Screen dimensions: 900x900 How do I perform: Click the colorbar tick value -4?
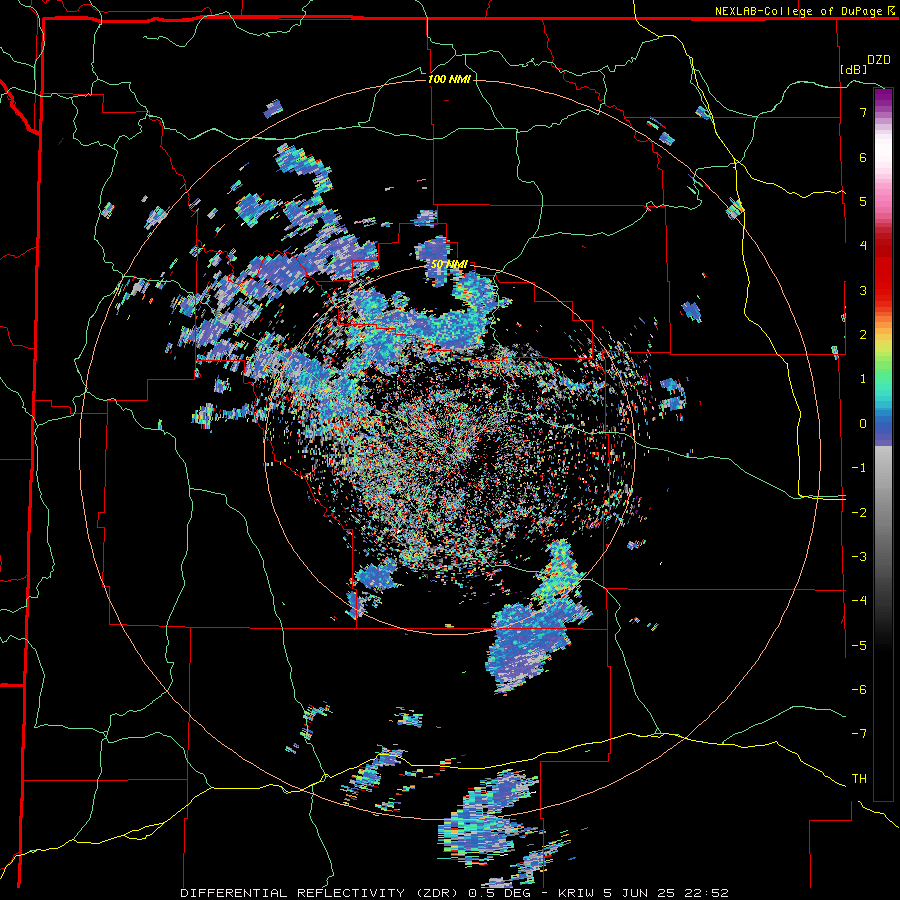pos(859,601)
